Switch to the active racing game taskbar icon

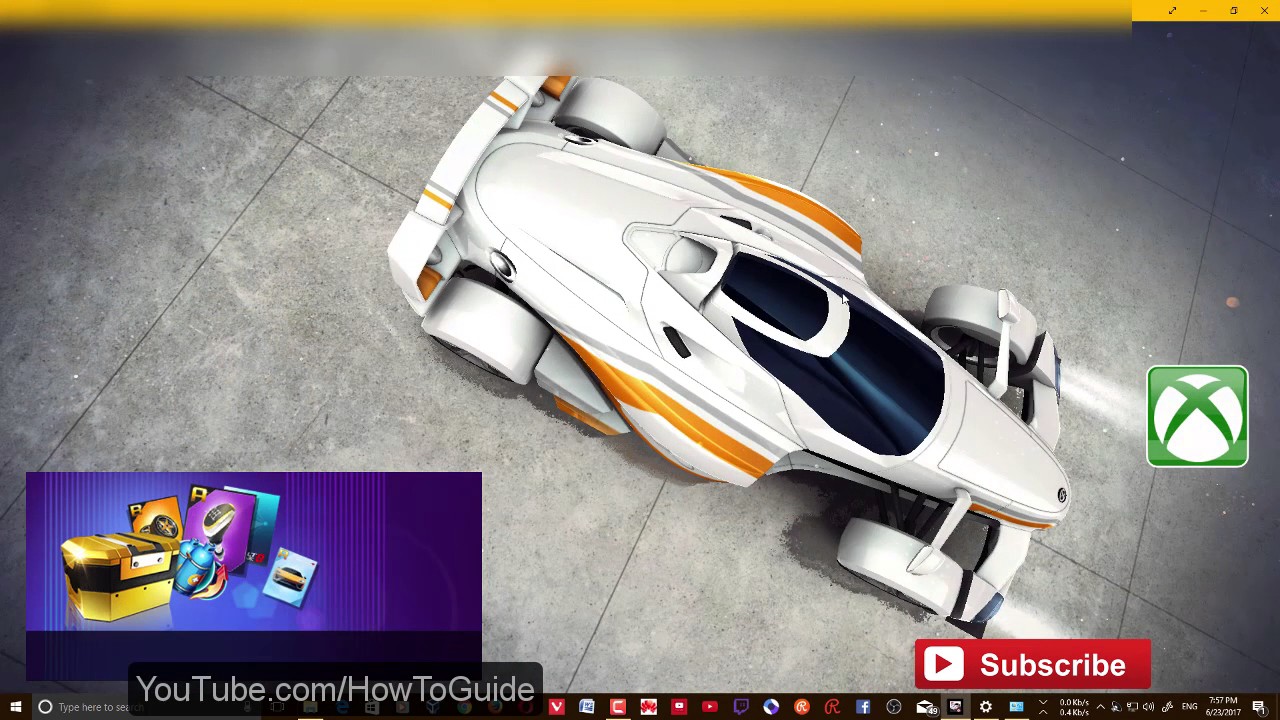click(x=955, y=707)
